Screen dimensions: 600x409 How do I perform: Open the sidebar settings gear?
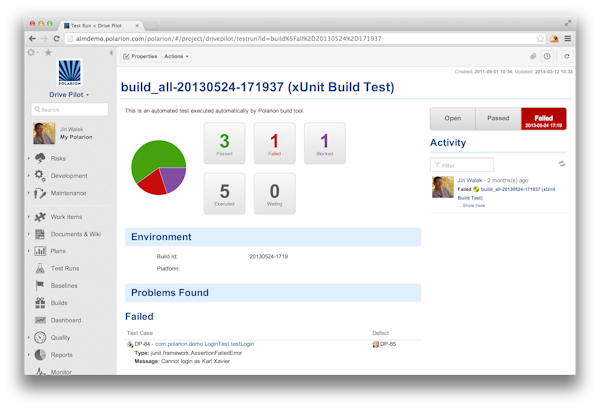point(33,52)
